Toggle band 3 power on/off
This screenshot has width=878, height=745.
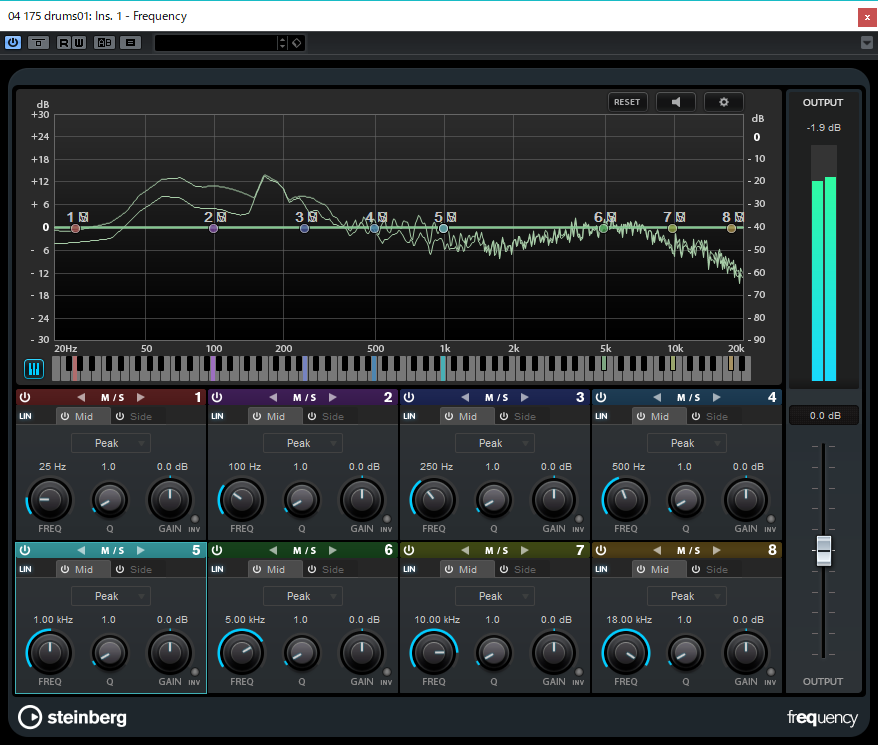point(409,397)
